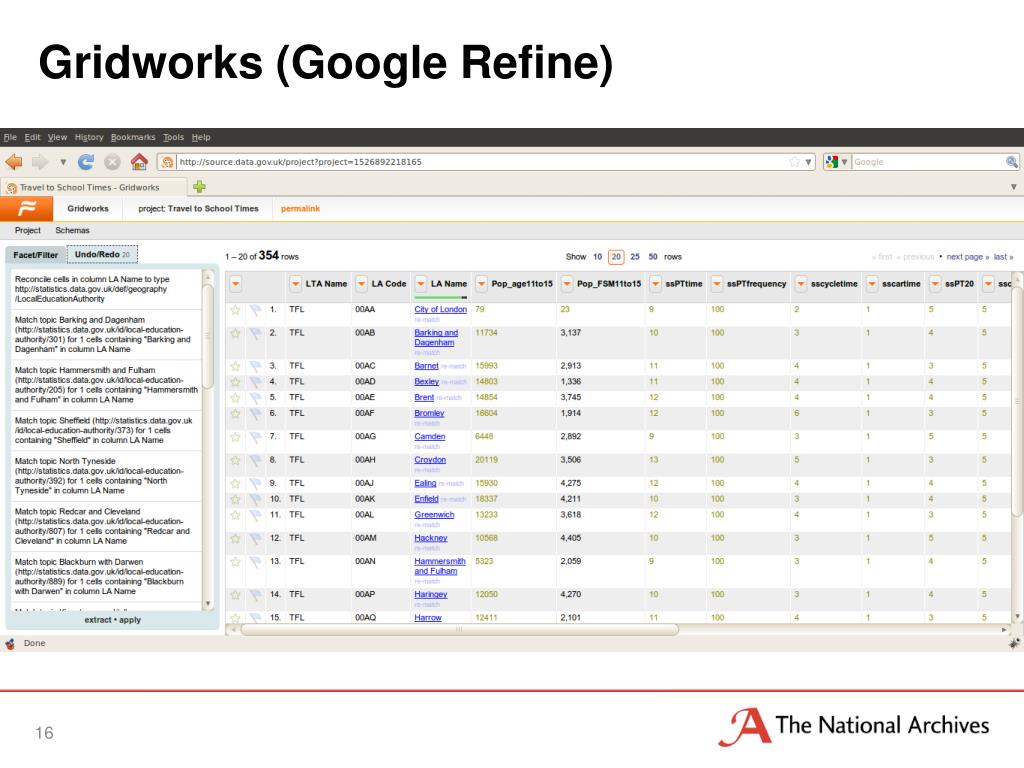The width and height of the screenshot is (1024, 768).
Task: Flag row 13 Hammersmith and Fulham
Action: coord(255,562)
